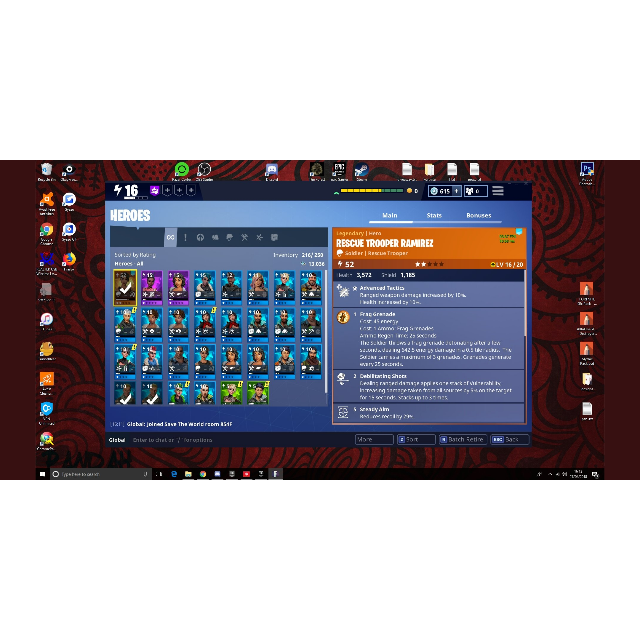This screenshot has height=640, width=640.
Task: Select the gold-bordered checked hero card
Action: (125, 288)
